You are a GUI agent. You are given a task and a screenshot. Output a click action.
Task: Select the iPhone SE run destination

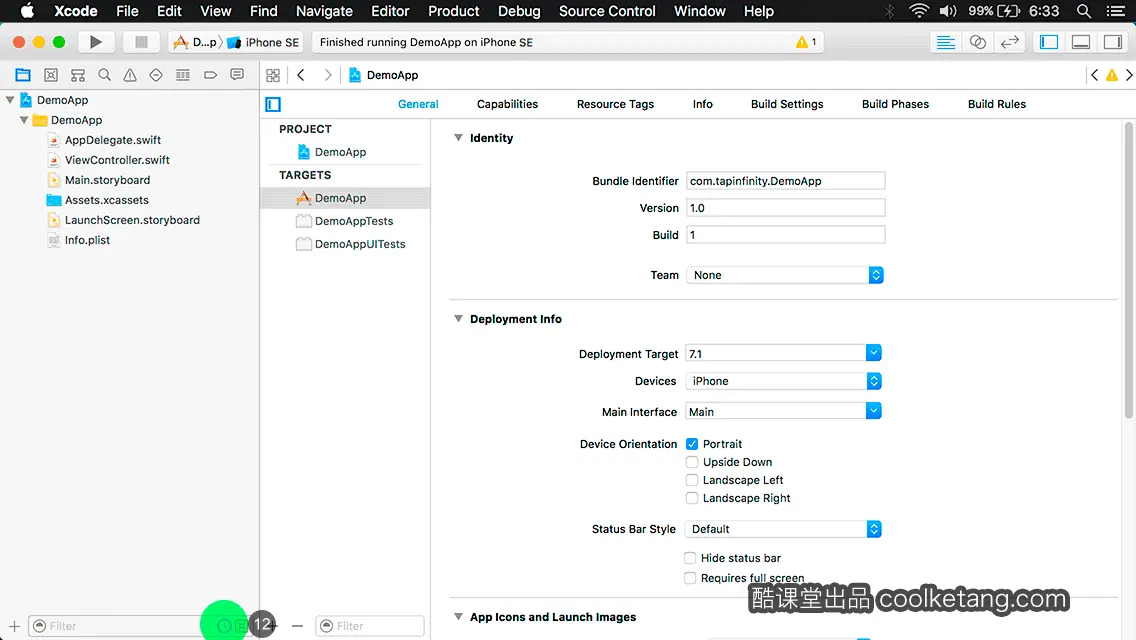tap(263, 42)
